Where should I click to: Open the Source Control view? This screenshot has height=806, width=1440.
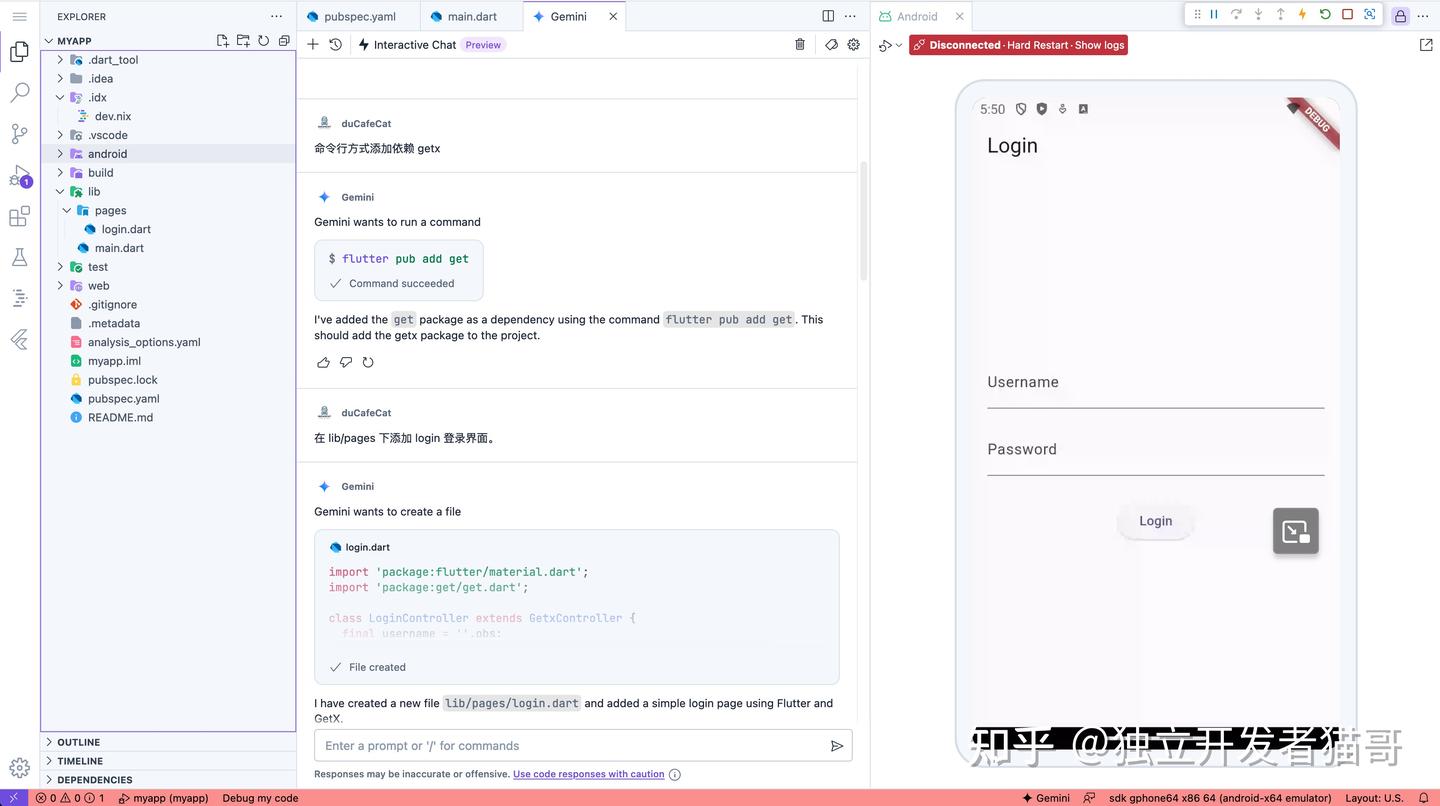19,134
